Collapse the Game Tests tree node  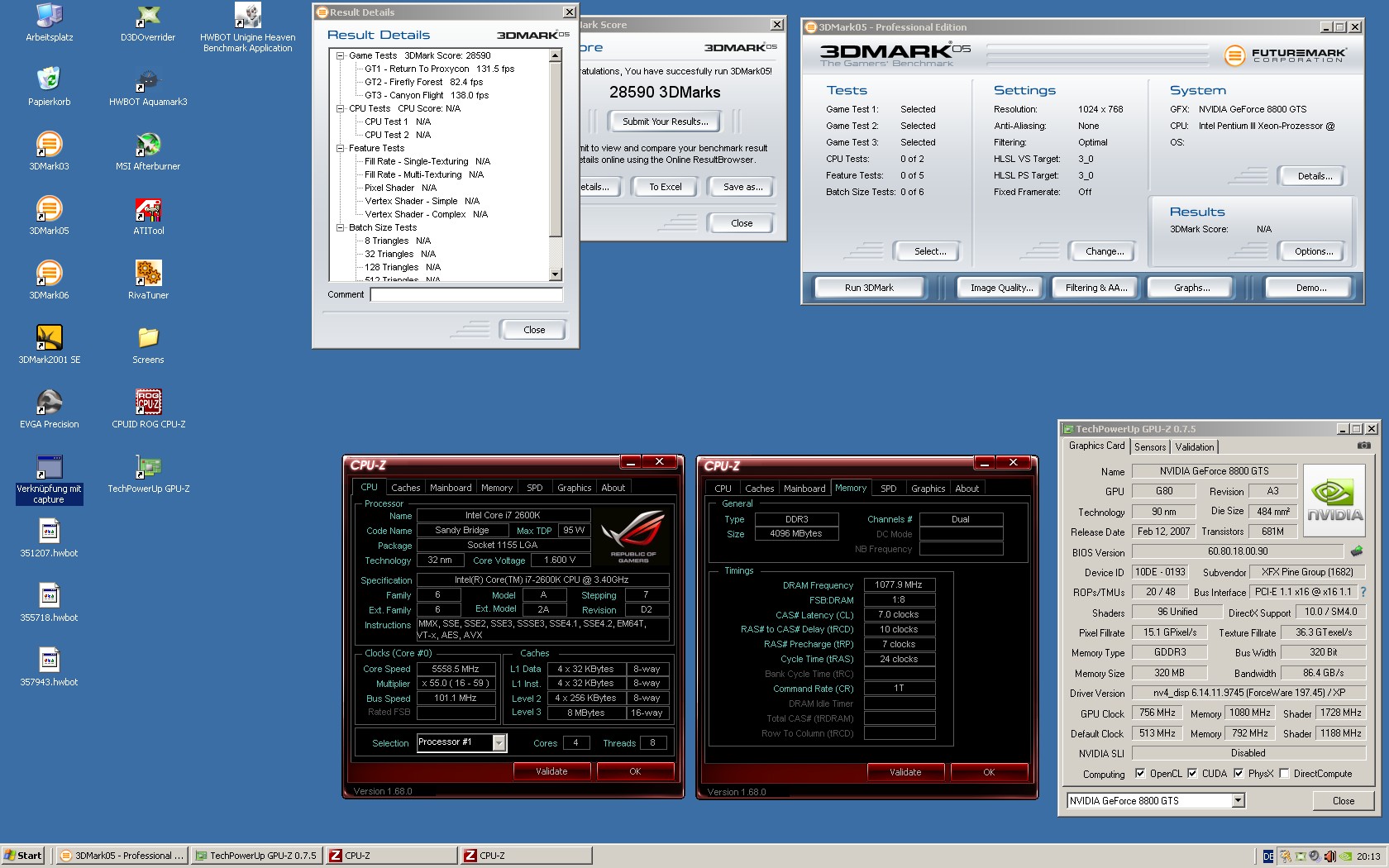(340, 55)
